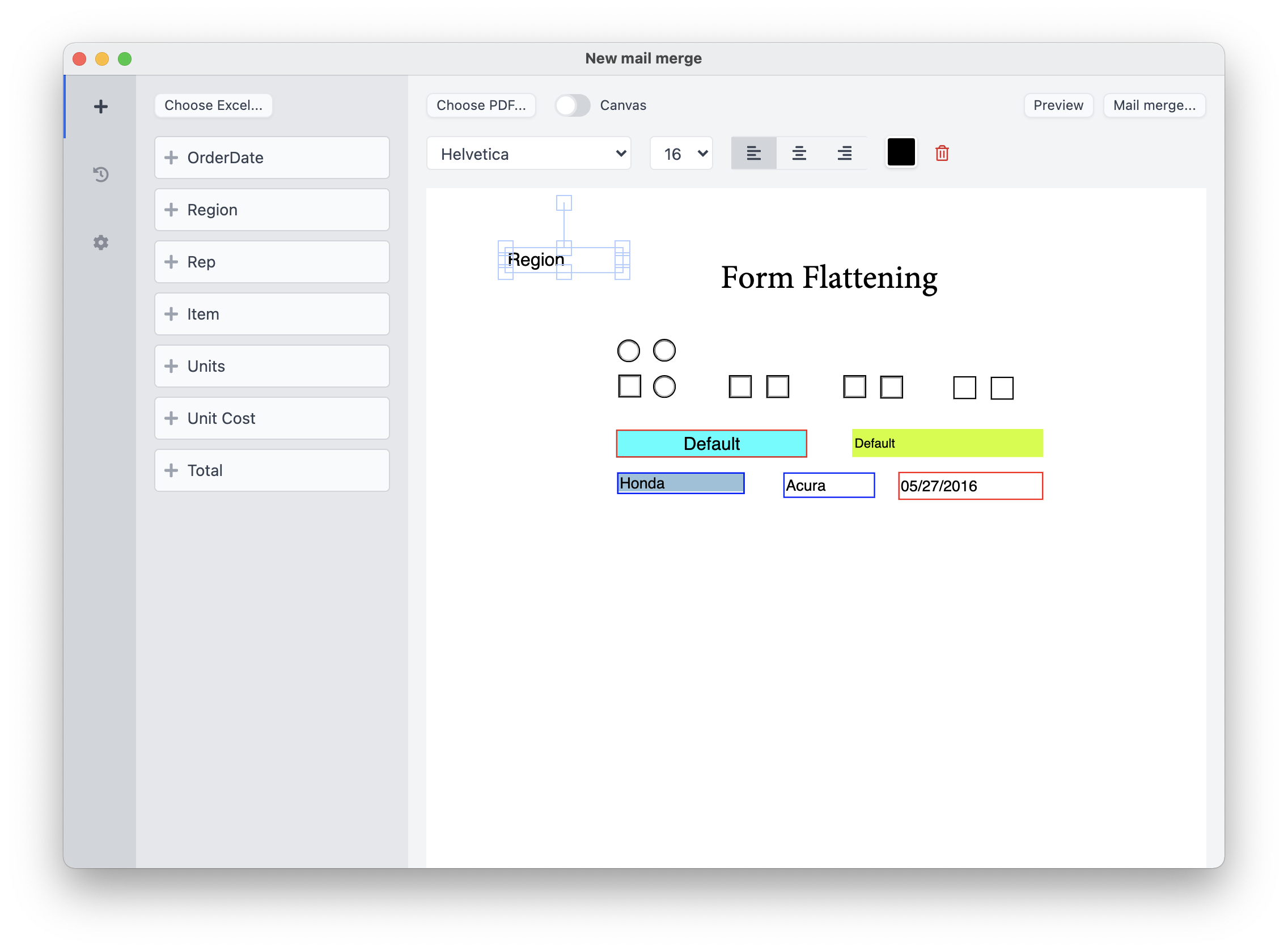Click the plus icon in left sidebar
The width and height of the screenshot is (1288, 952).
tap(101, 107)
